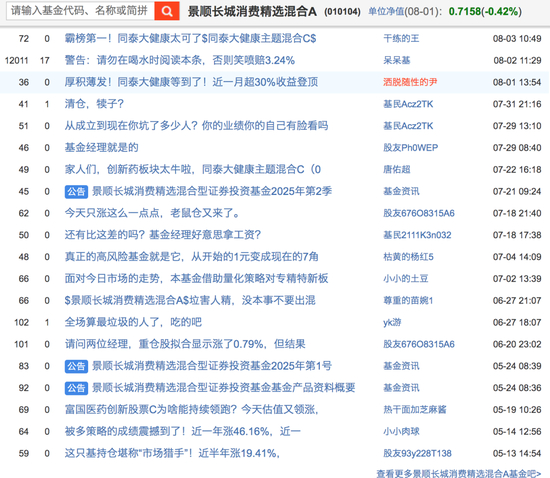
Task: Click the timestamp 07-04 14:09
Action: (x=517, y=257)
